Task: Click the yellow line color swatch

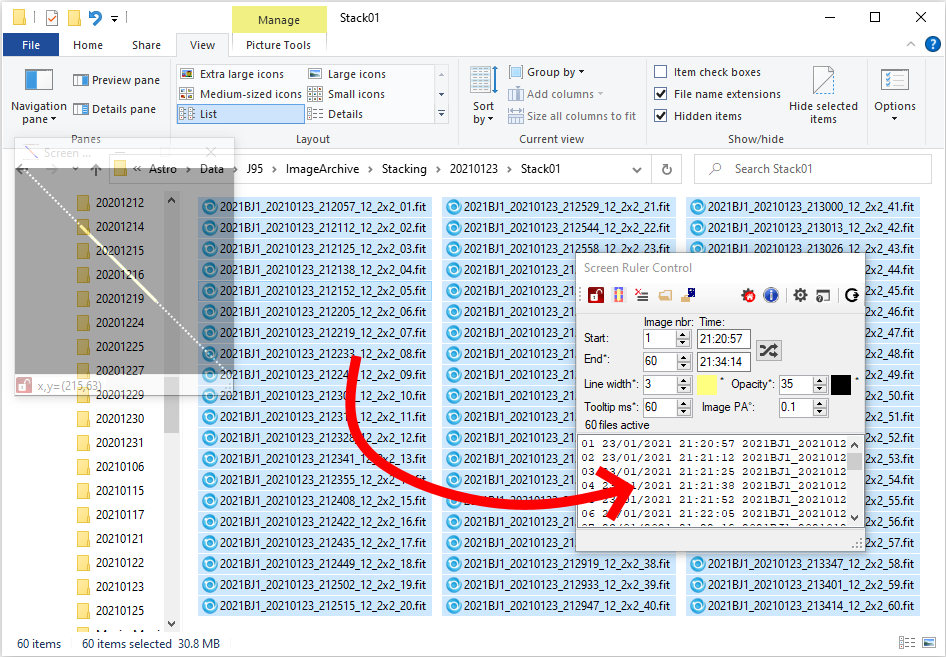Action: [707, 385]
